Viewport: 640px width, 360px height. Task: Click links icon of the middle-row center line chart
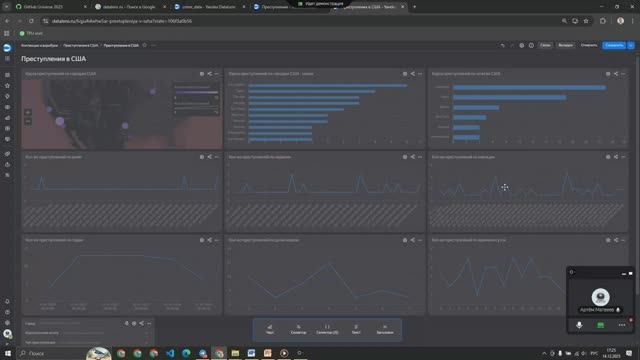point(413,157)
